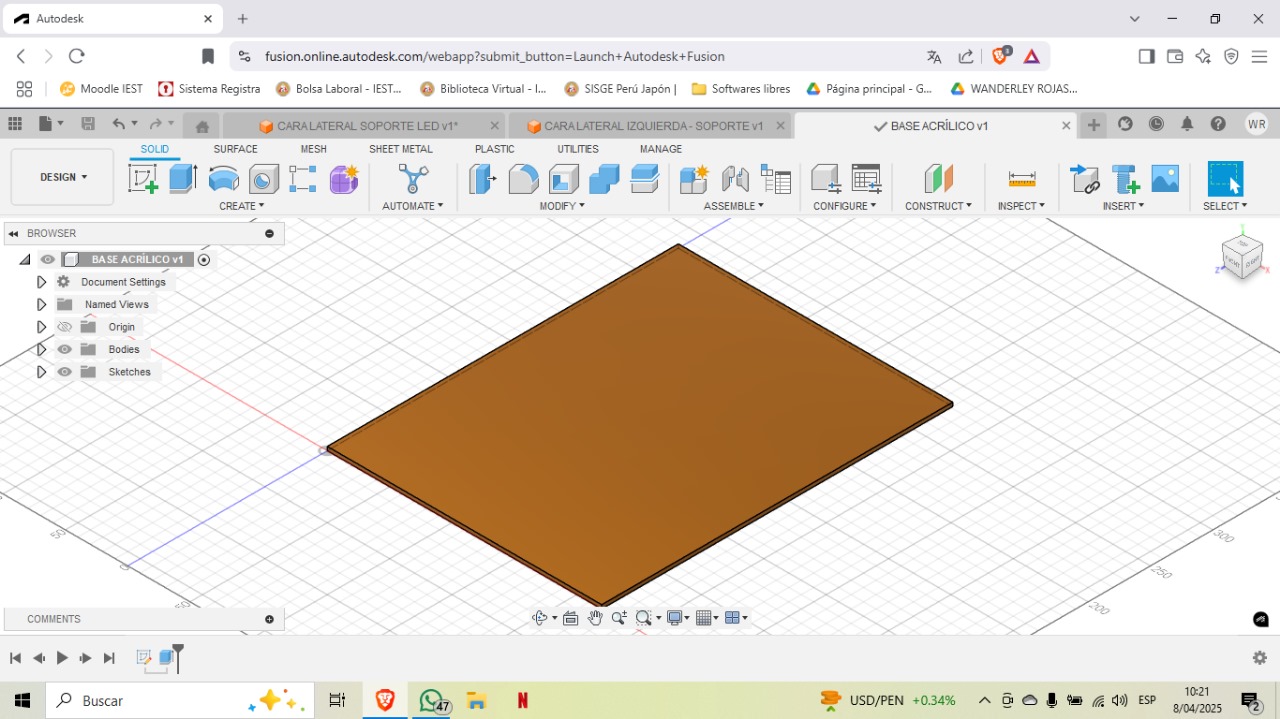The height and width of the screenshot is (719, 1280).
Task: Select the Revolve tool
Action: coord(223,179)
